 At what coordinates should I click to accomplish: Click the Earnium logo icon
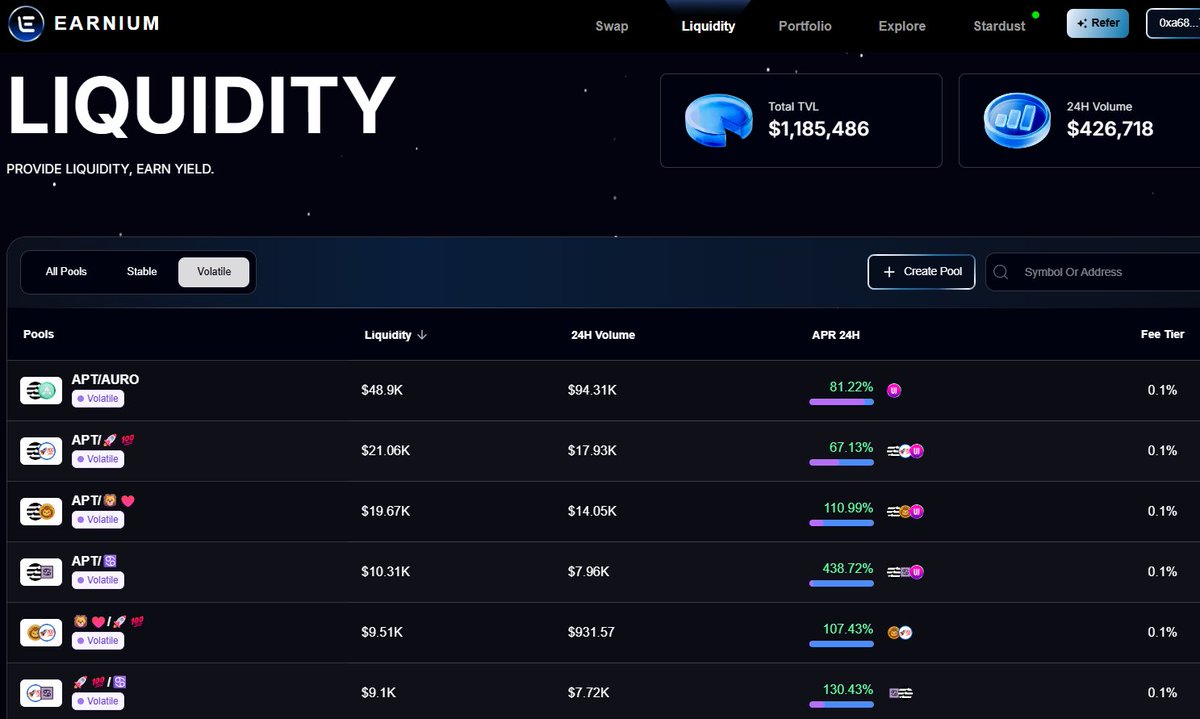click(25, 23)
